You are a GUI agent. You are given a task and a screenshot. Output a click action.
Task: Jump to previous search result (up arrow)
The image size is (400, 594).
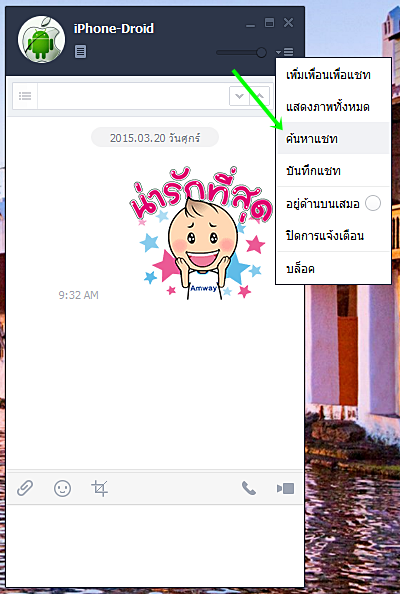point(259,96)
